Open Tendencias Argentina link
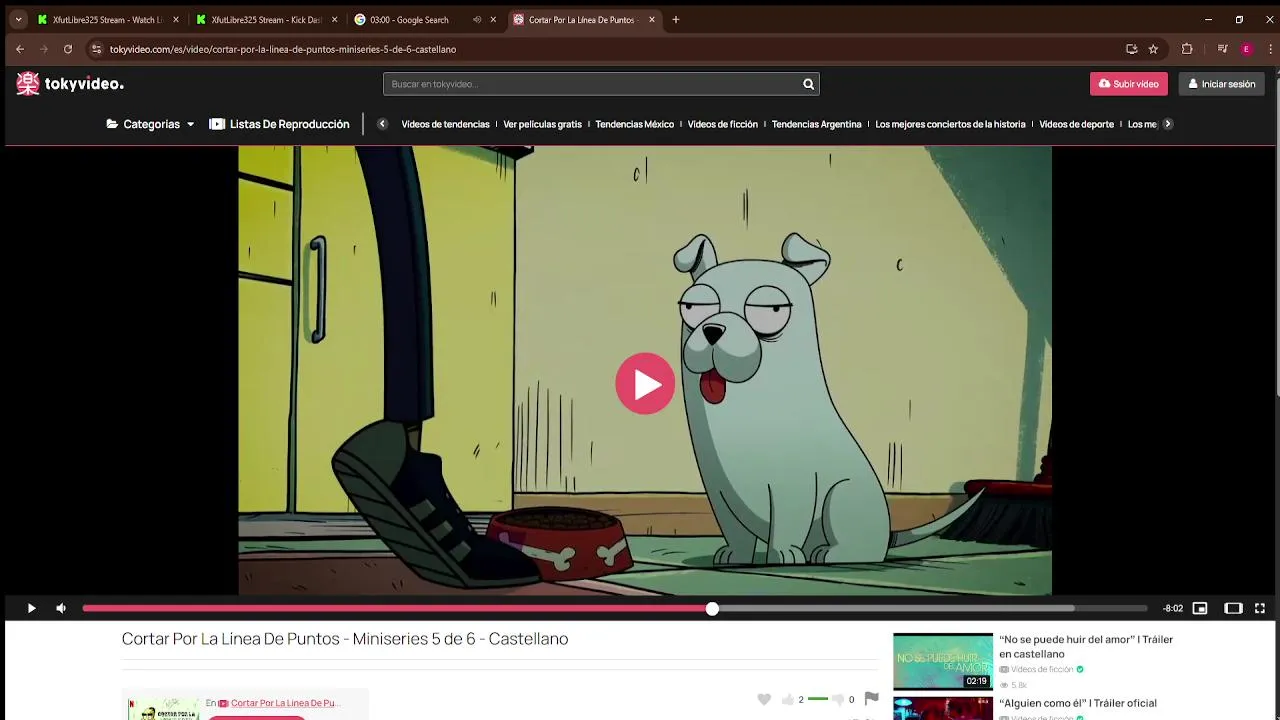Viewport: 1280px width, 720px height. pyautogui.click(x=816, y=124)
